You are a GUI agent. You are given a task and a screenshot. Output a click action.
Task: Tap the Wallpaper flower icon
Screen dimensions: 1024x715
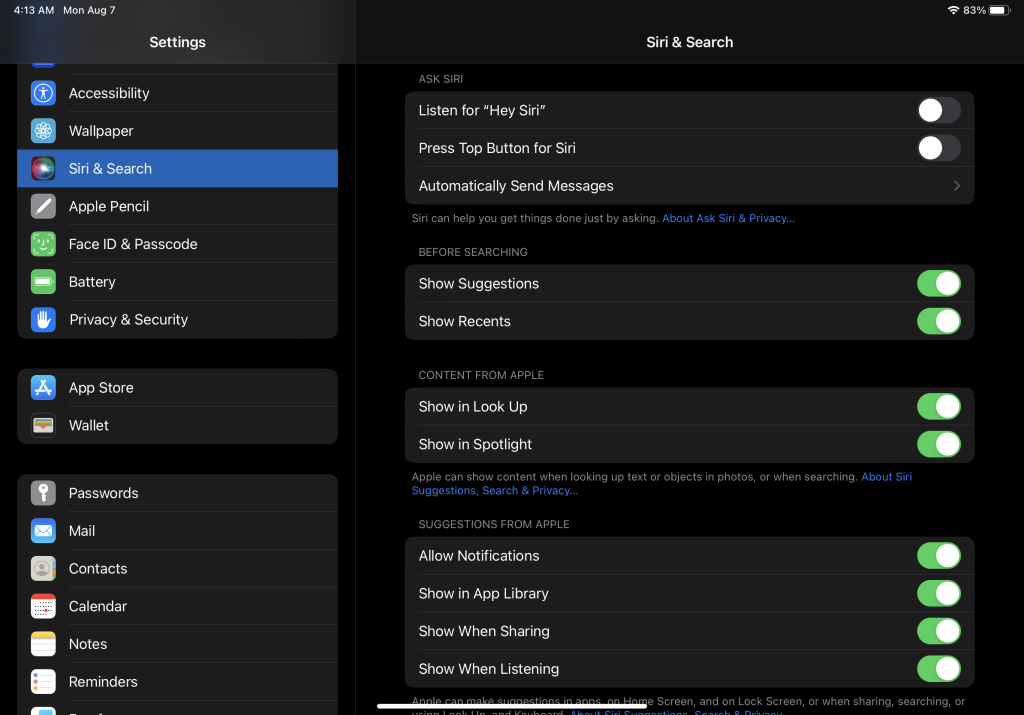43,131
